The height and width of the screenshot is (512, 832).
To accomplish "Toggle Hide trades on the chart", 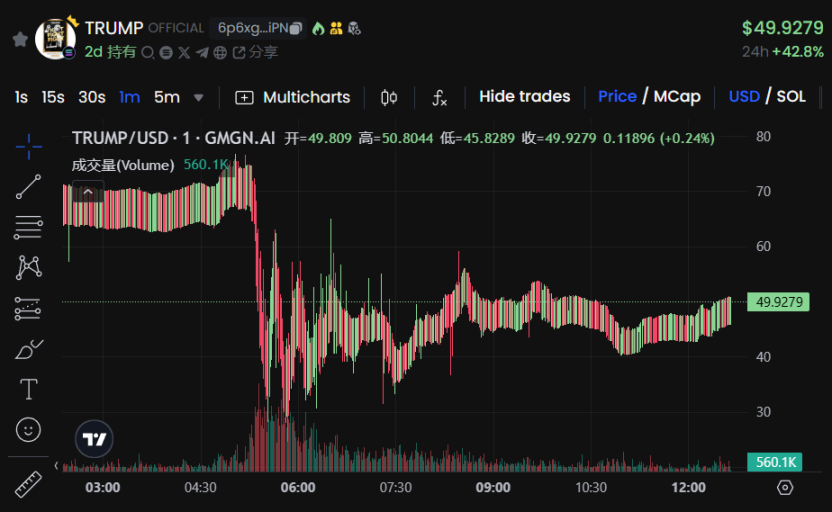I will [524, 97].
